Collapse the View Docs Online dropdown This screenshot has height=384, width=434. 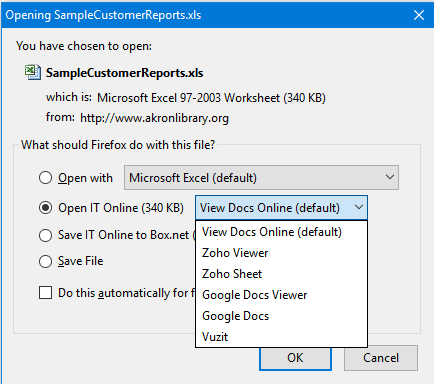pyautogui.click(x=281, y=208)
